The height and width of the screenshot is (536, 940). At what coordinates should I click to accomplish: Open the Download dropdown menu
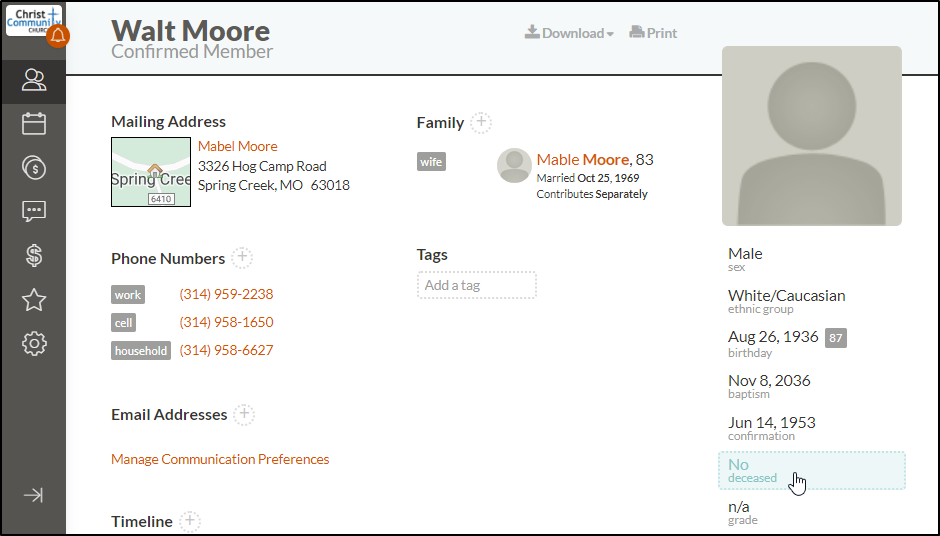569,33
